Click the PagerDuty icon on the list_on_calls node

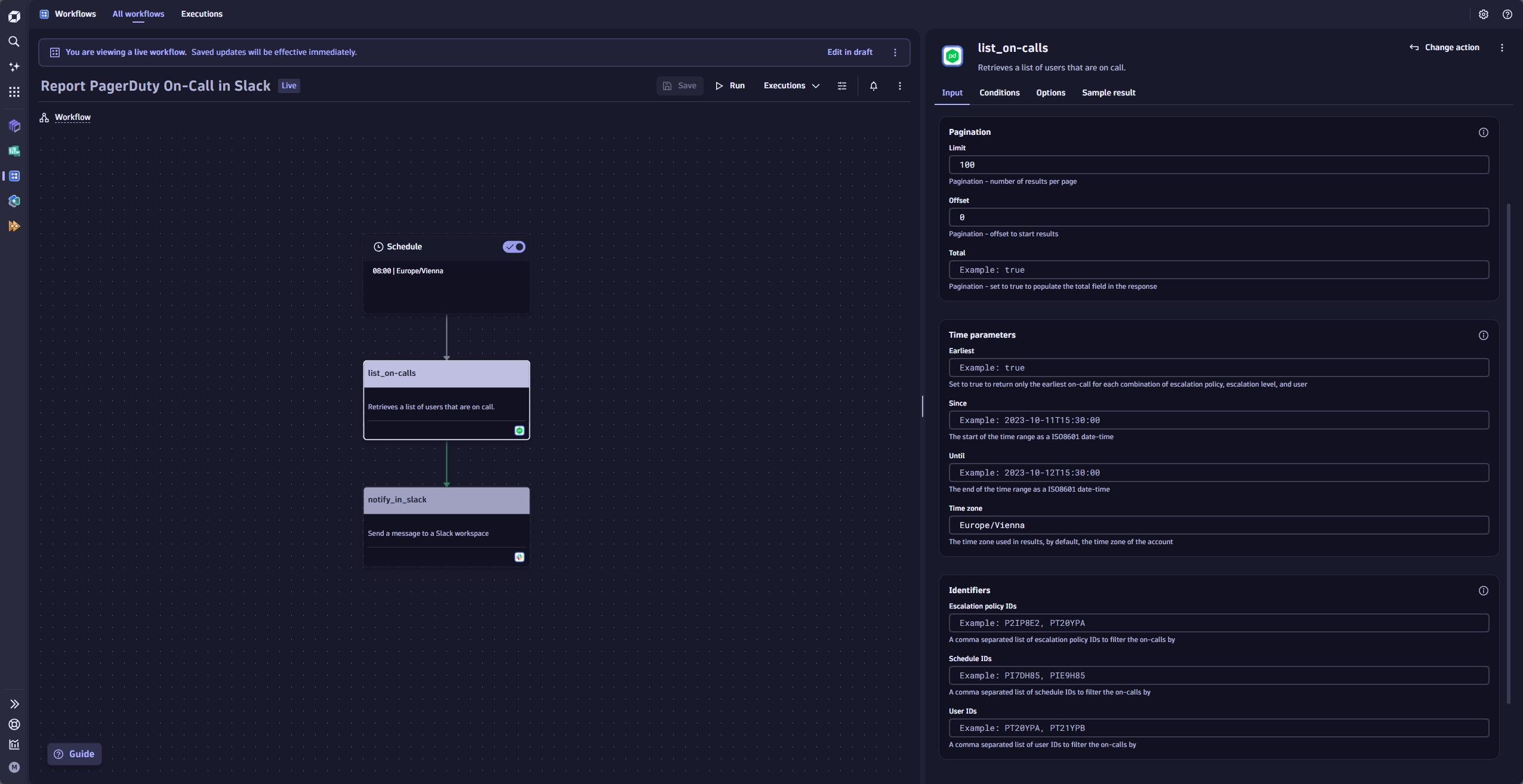[x=519, y=430]
